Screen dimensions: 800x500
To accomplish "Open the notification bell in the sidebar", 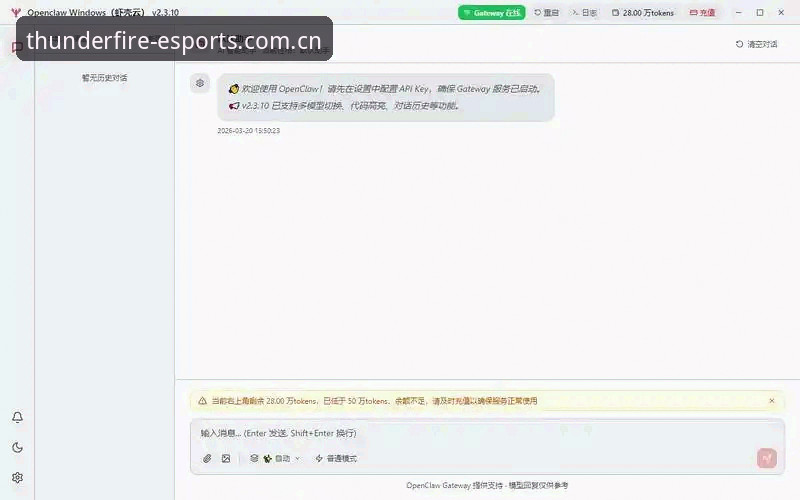I will (17, 417).
